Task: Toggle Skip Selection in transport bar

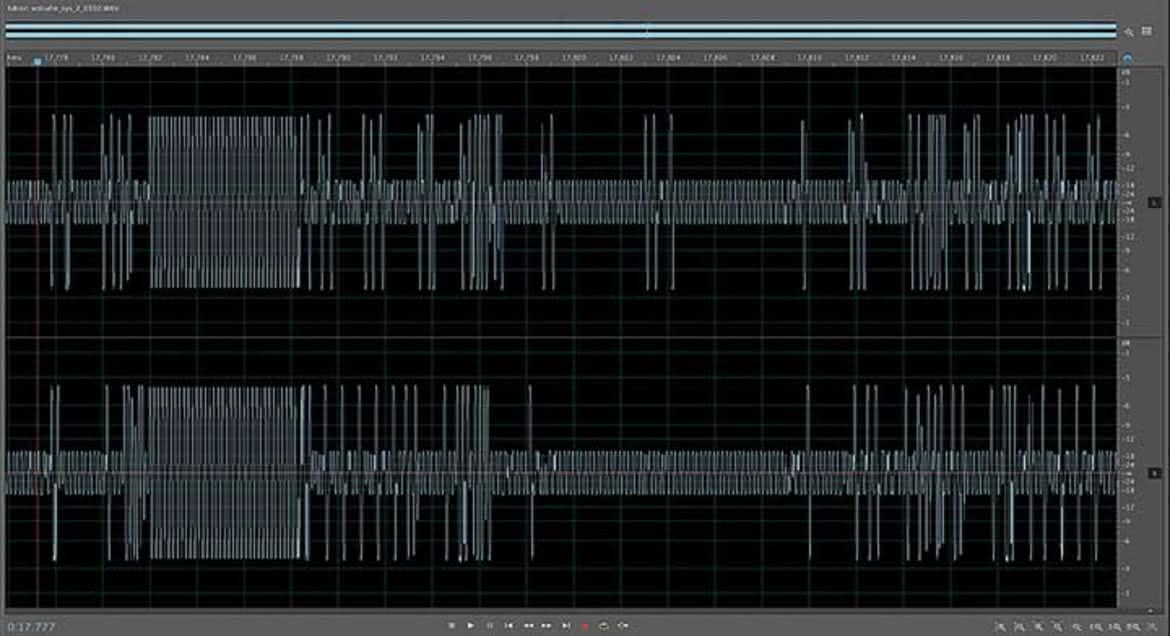Action: (x=623, y=626)
